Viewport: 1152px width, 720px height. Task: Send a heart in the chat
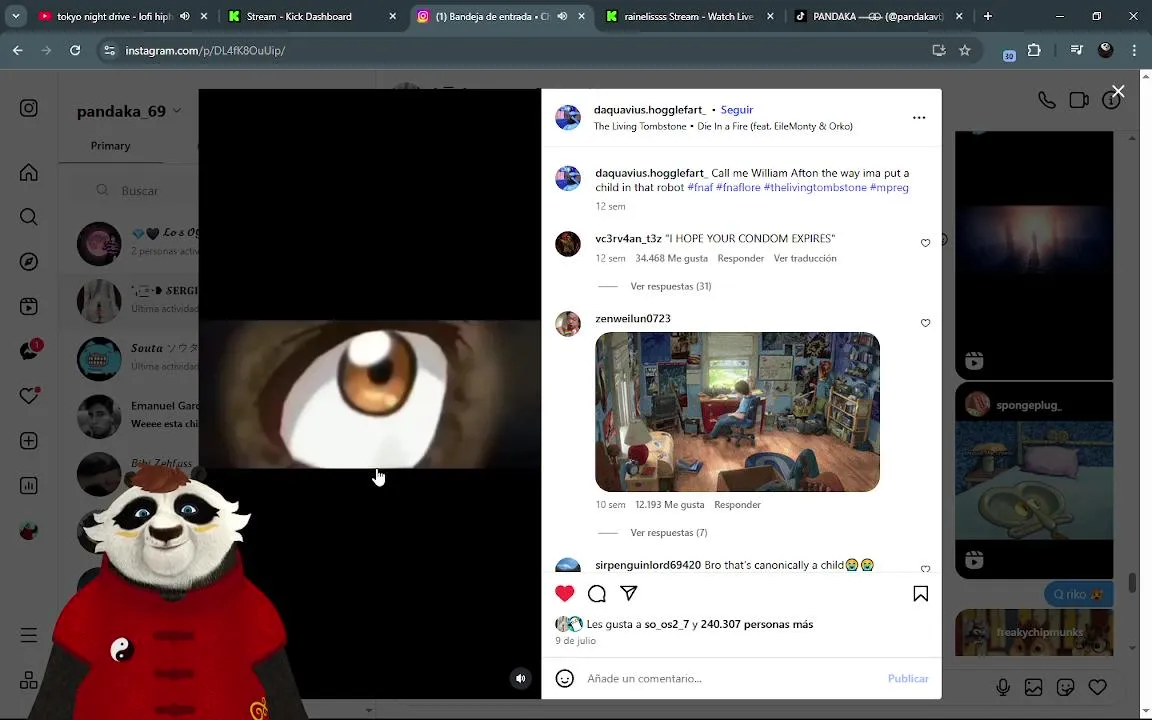[x=1097, y=687]
